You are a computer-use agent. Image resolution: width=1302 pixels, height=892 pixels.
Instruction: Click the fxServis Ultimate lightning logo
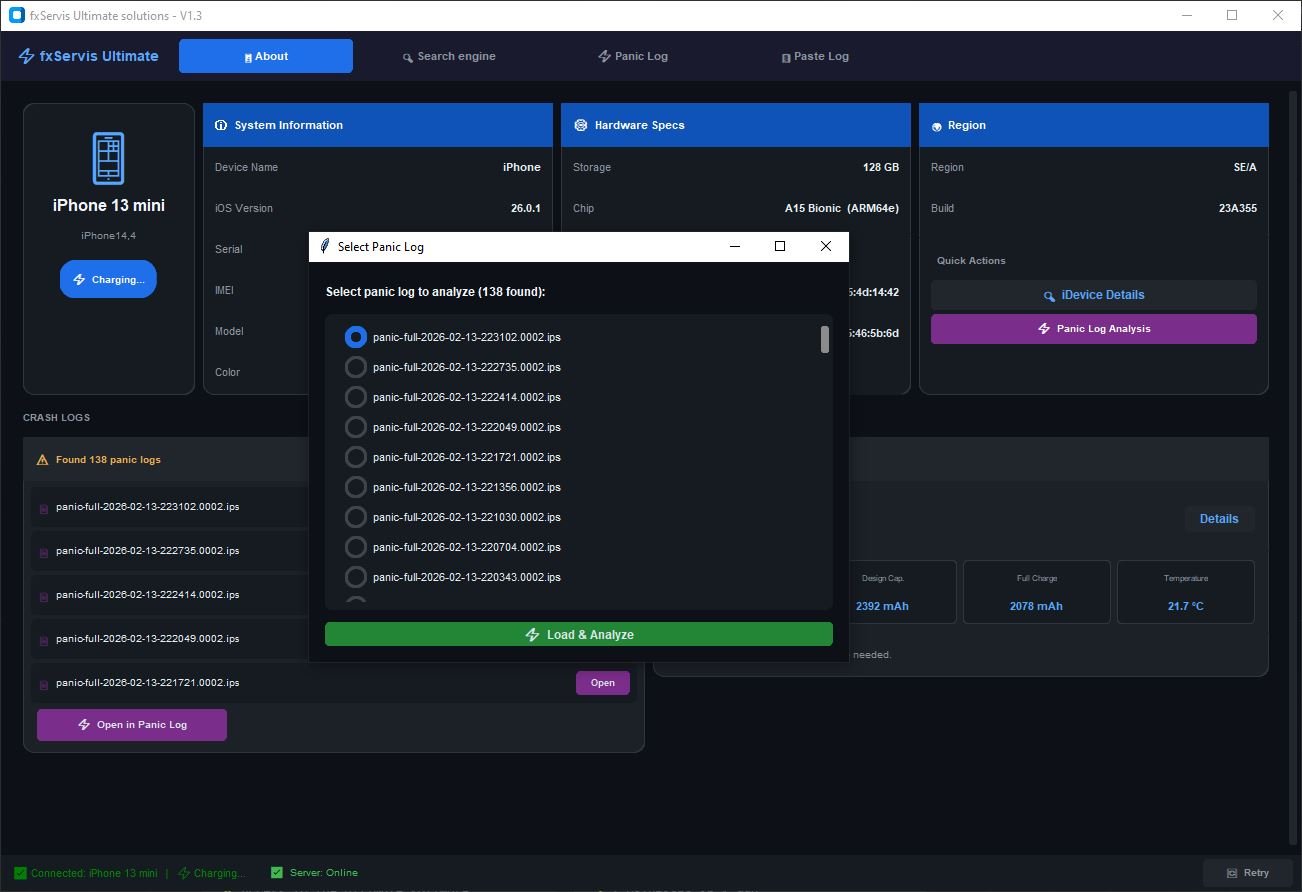[x=27, y=56]
